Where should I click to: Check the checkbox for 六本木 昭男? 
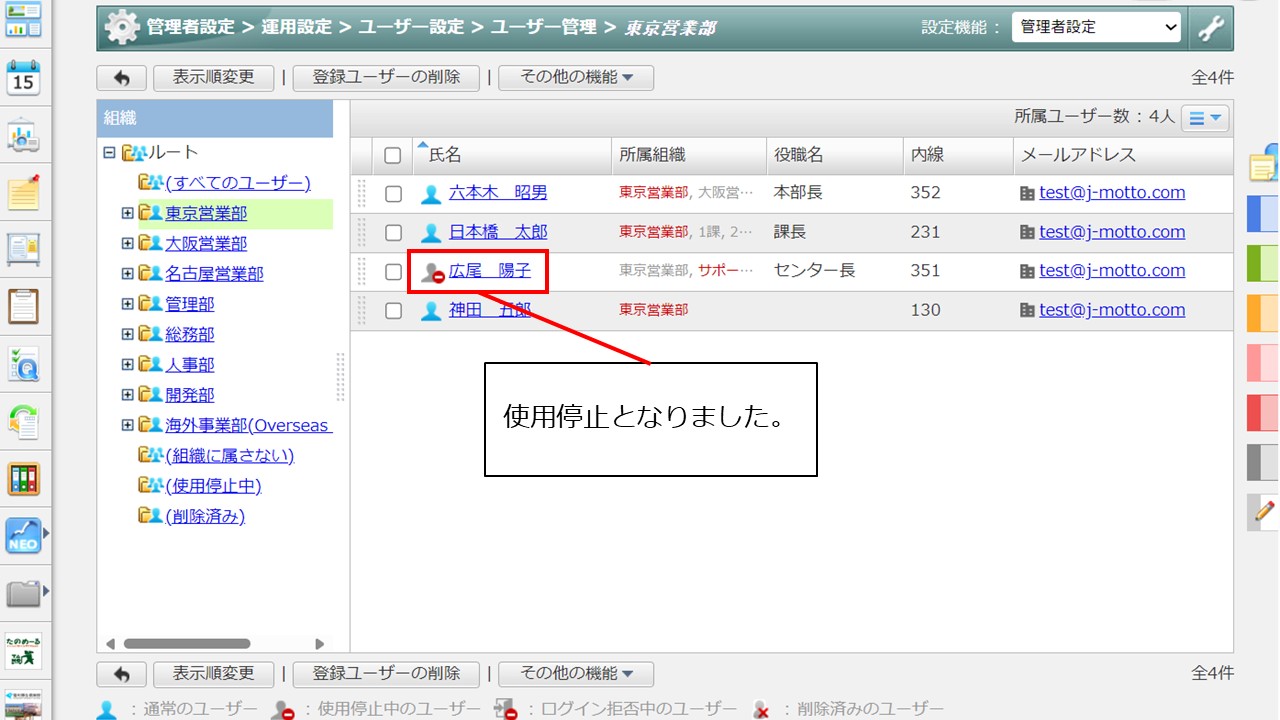(x=393, y=193)
